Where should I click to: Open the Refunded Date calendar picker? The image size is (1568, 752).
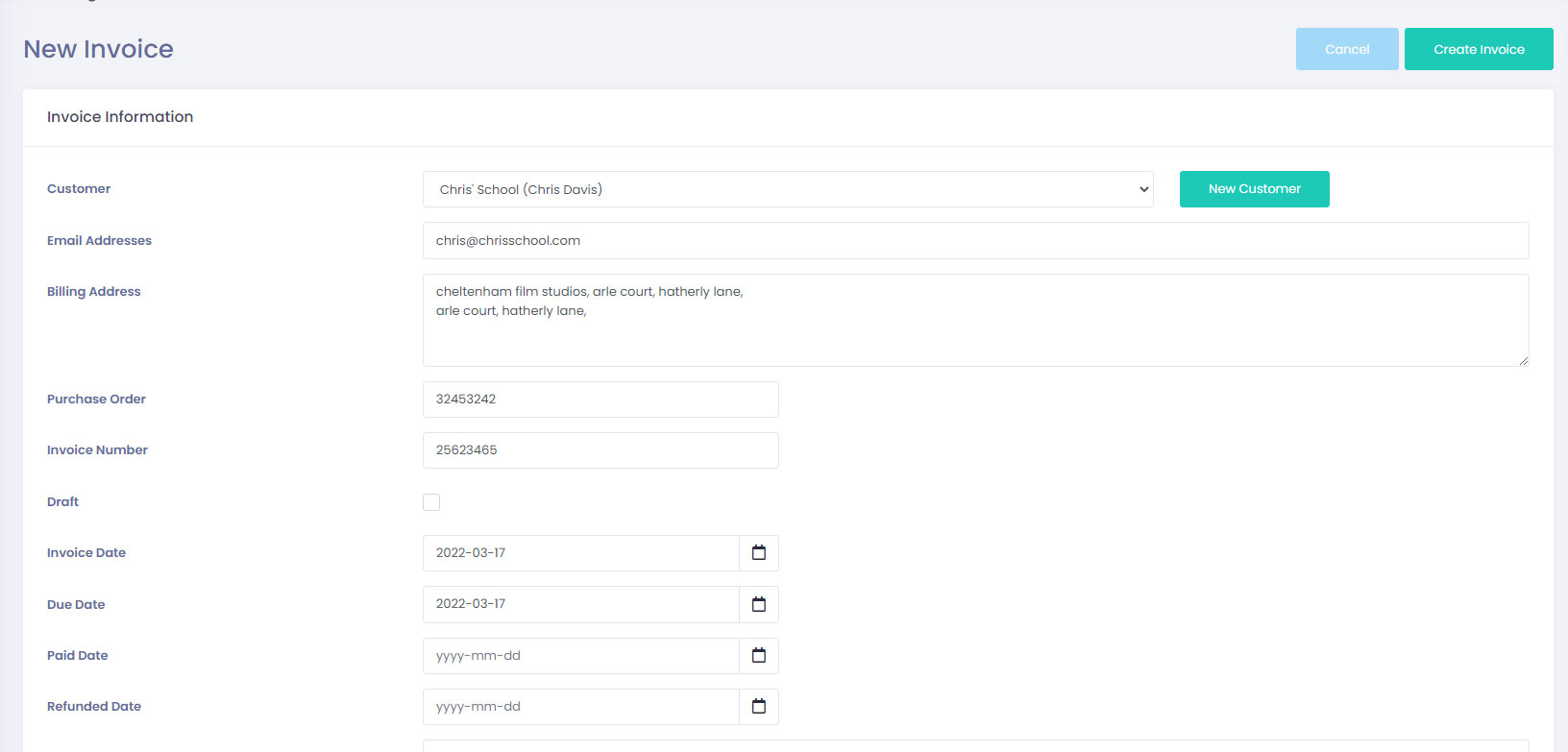[759, 707]
